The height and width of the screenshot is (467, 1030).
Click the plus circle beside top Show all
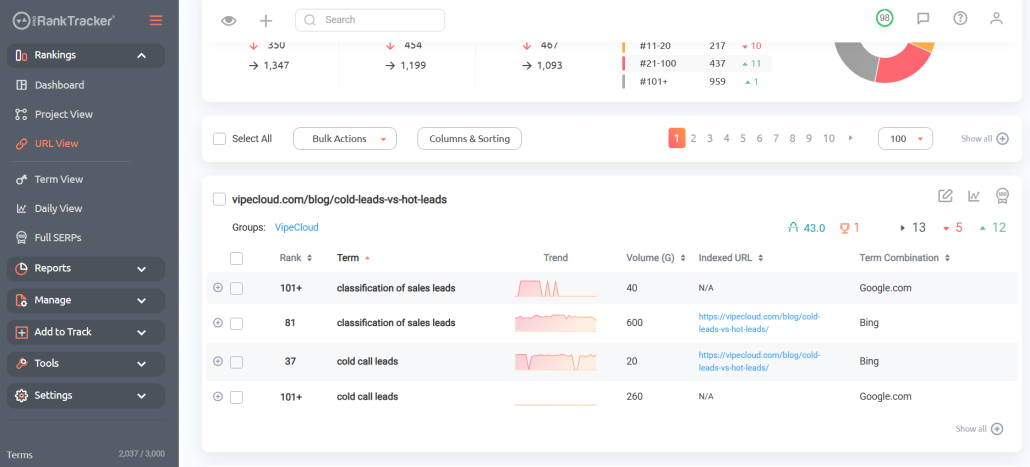(x=1002, y=139)
